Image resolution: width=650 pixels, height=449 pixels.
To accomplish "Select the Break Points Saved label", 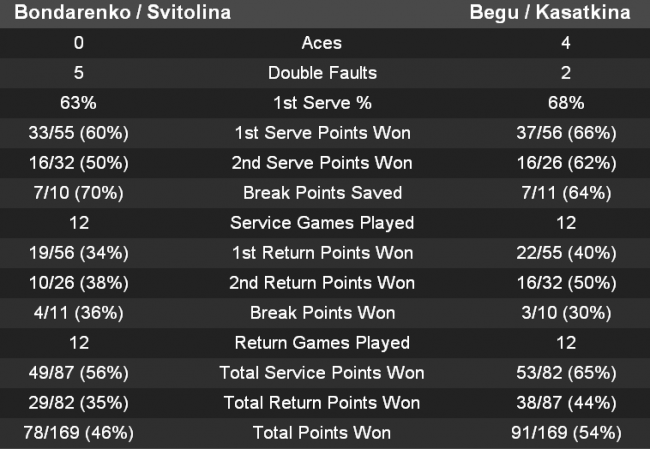I will pos(321,193).
